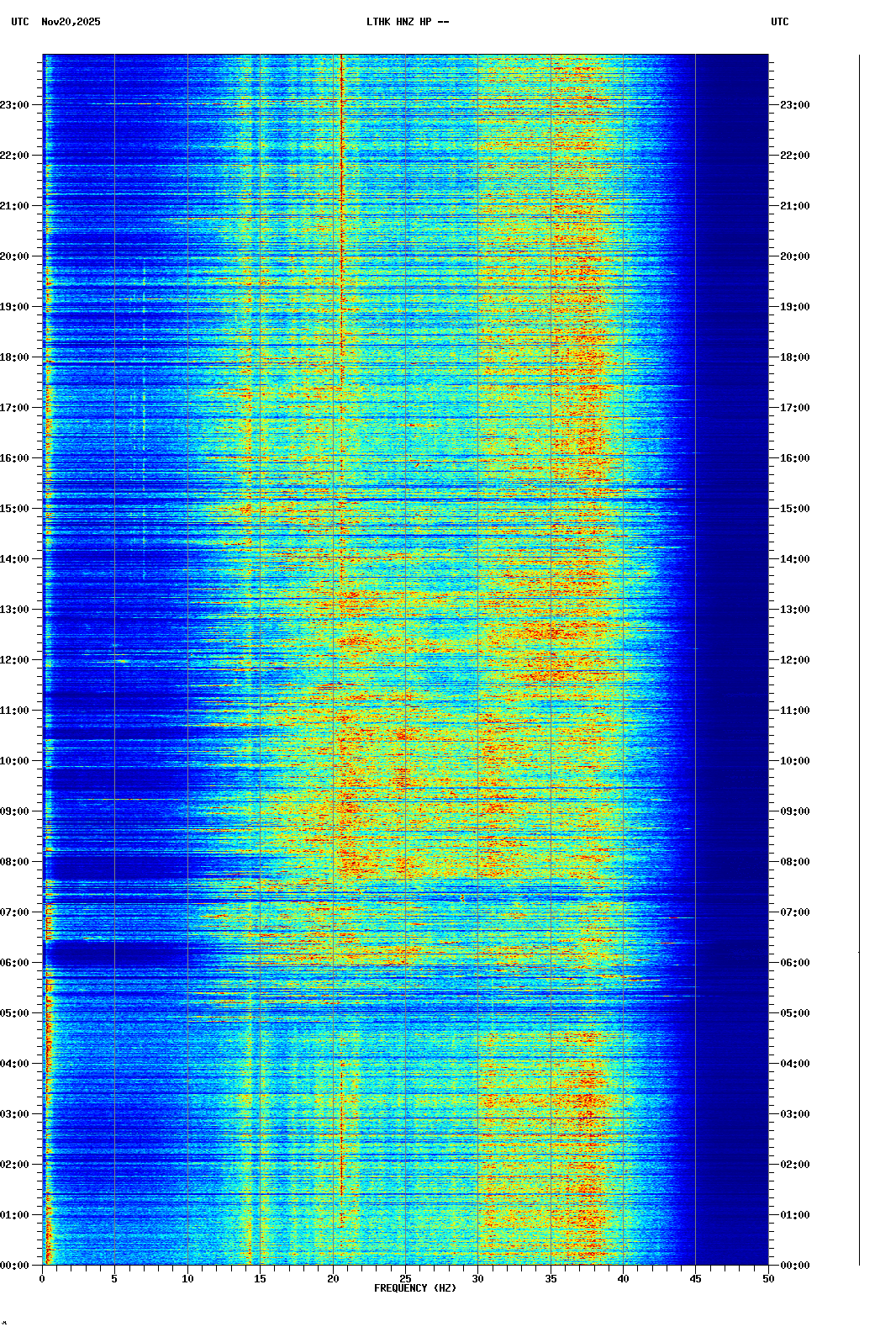Viewport: 896px width, 1332px height.
Task: Click the UTC label in top-left corner
Action: (x=19, y=22)
